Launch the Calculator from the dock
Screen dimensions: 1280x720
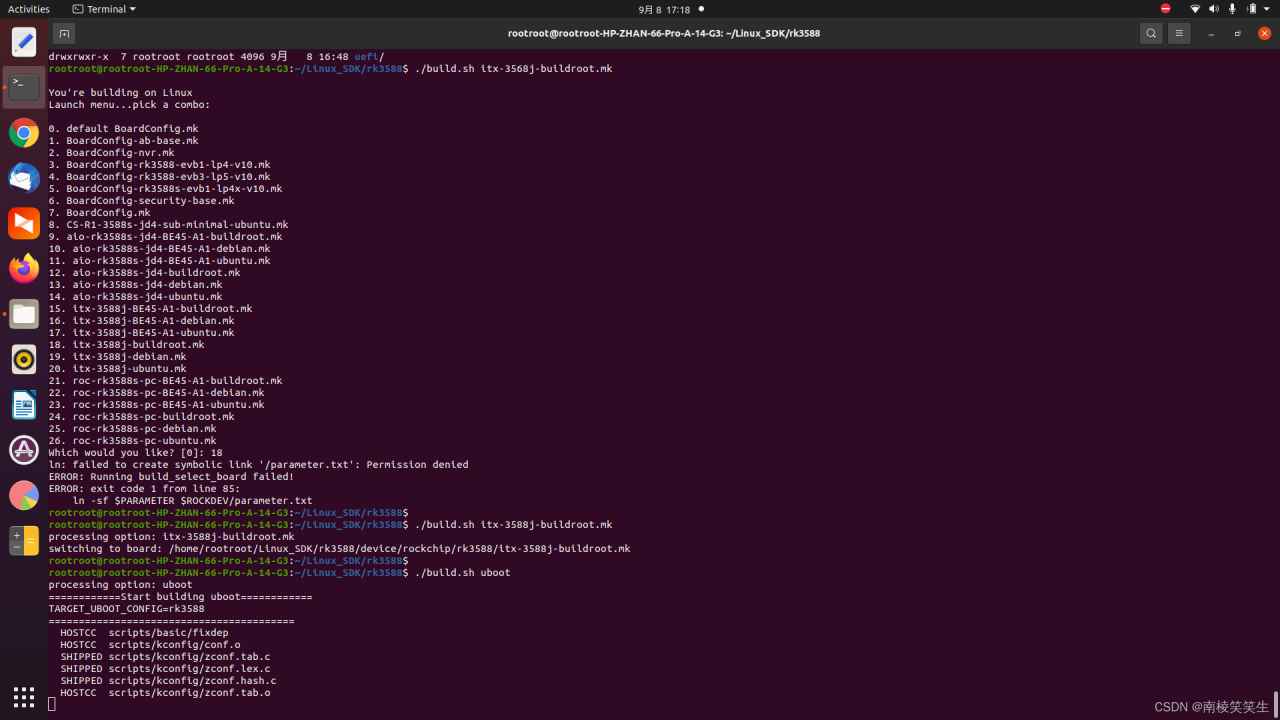24,541
